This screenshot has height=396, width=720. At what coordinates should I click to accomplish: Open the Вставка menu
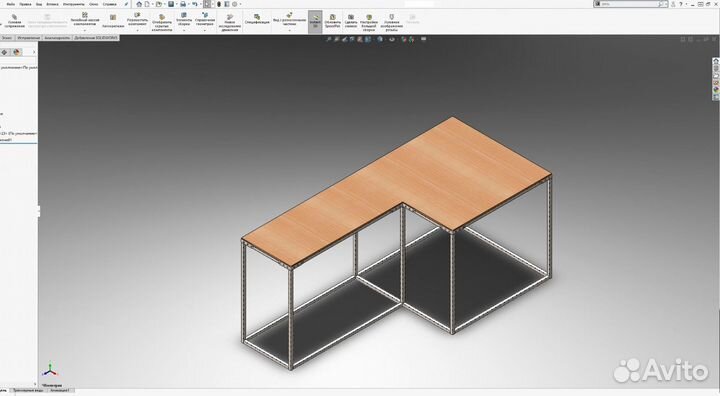(52, 4)
